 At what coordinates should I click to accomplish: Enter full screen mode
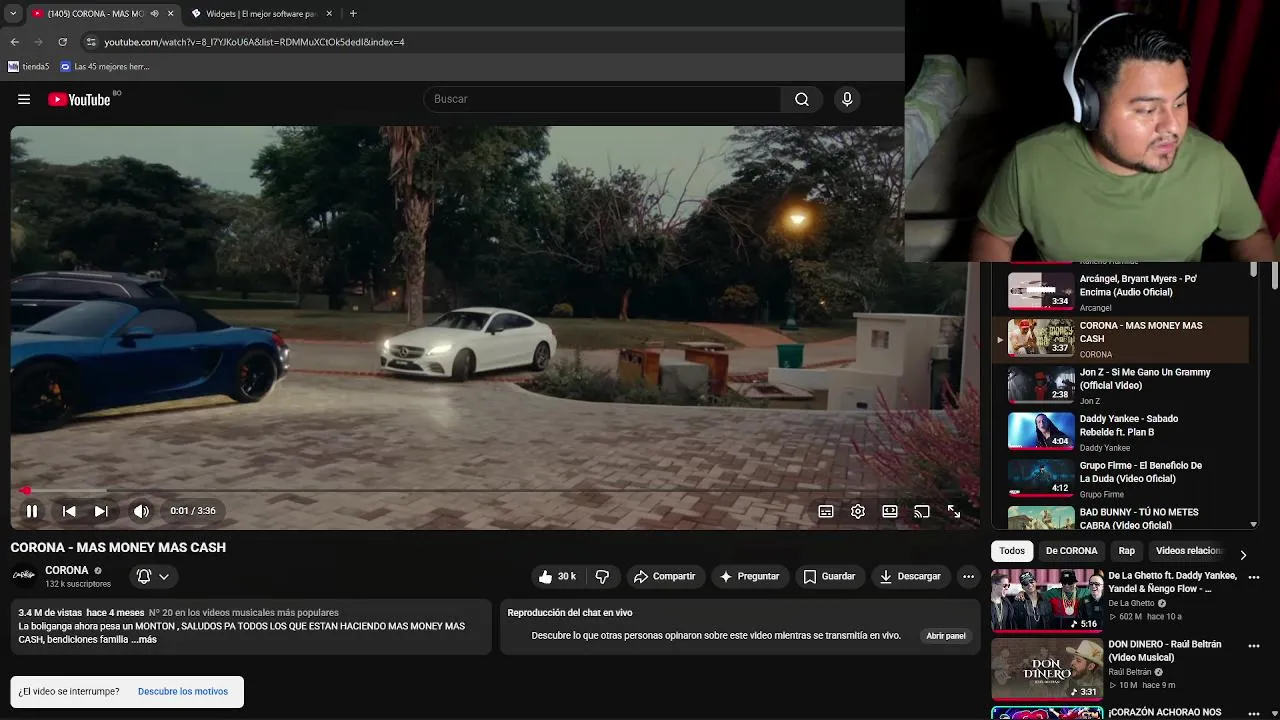[954, 511]
